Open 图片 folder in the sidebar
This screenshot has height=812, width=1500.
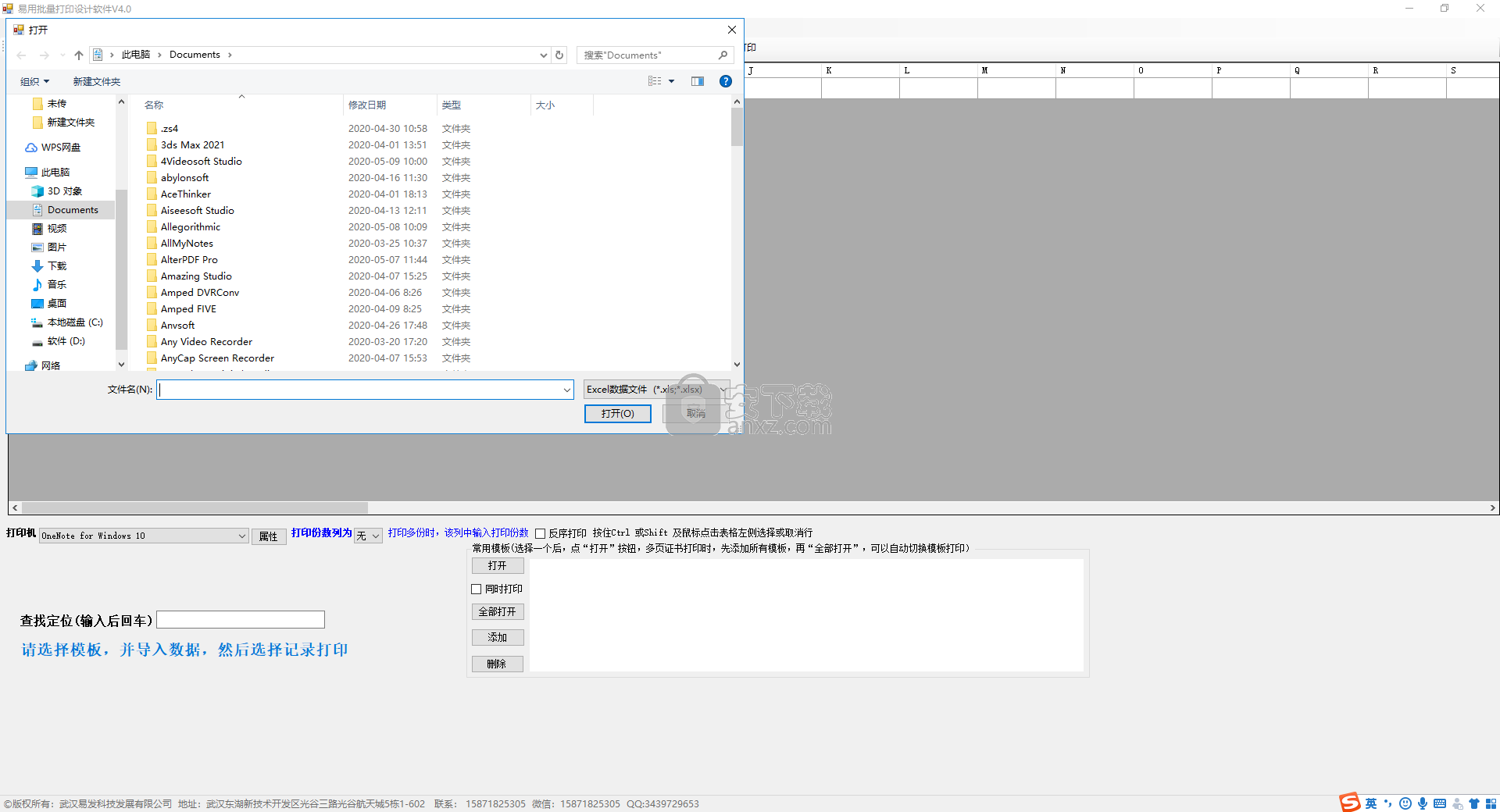[x=49, y=248]
